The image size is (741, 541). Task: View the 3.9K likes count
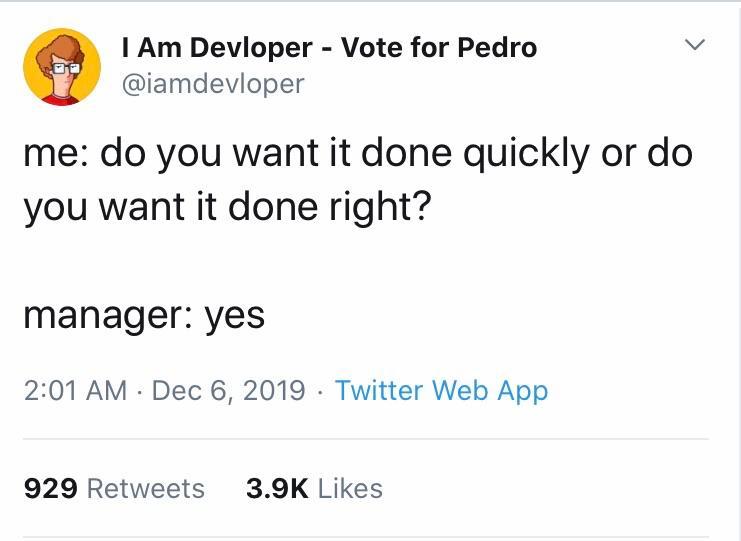[x=275, y=488]
